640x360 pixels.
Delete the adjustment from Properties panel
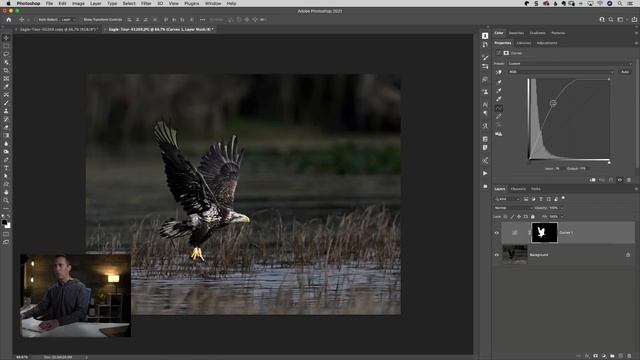[629, 180]
